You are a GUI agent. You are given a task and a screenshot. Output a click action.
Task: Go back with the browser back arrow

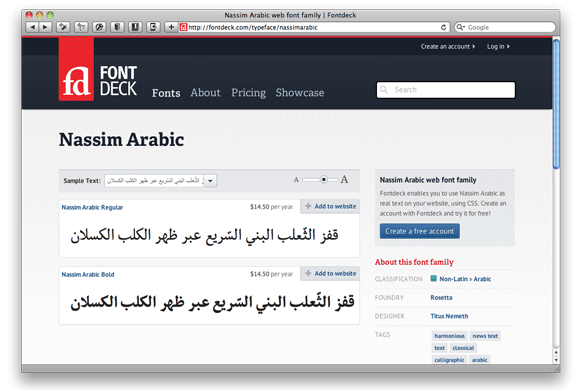tap(33, 27)
